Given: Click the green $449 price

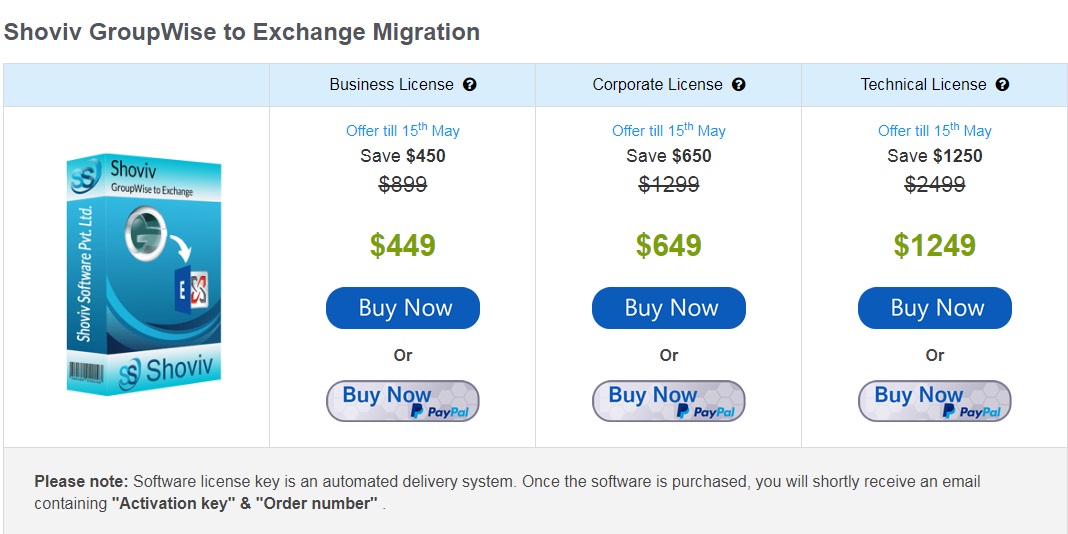Looking at the screenshot, I should click(x=403, y=245).
